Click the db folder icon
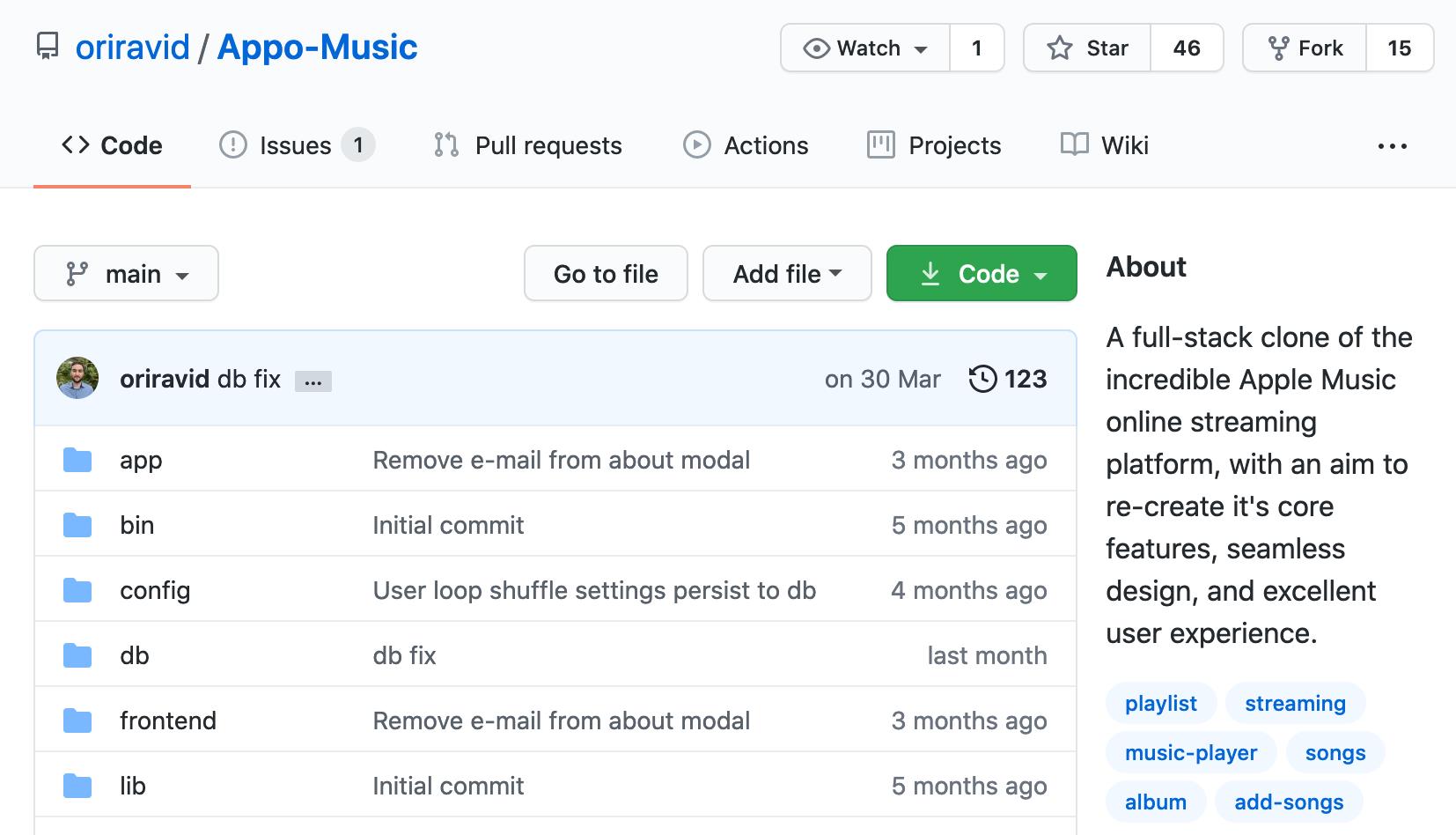The height and width of the screenshot is (835, 1456). (x=77, y=655)
